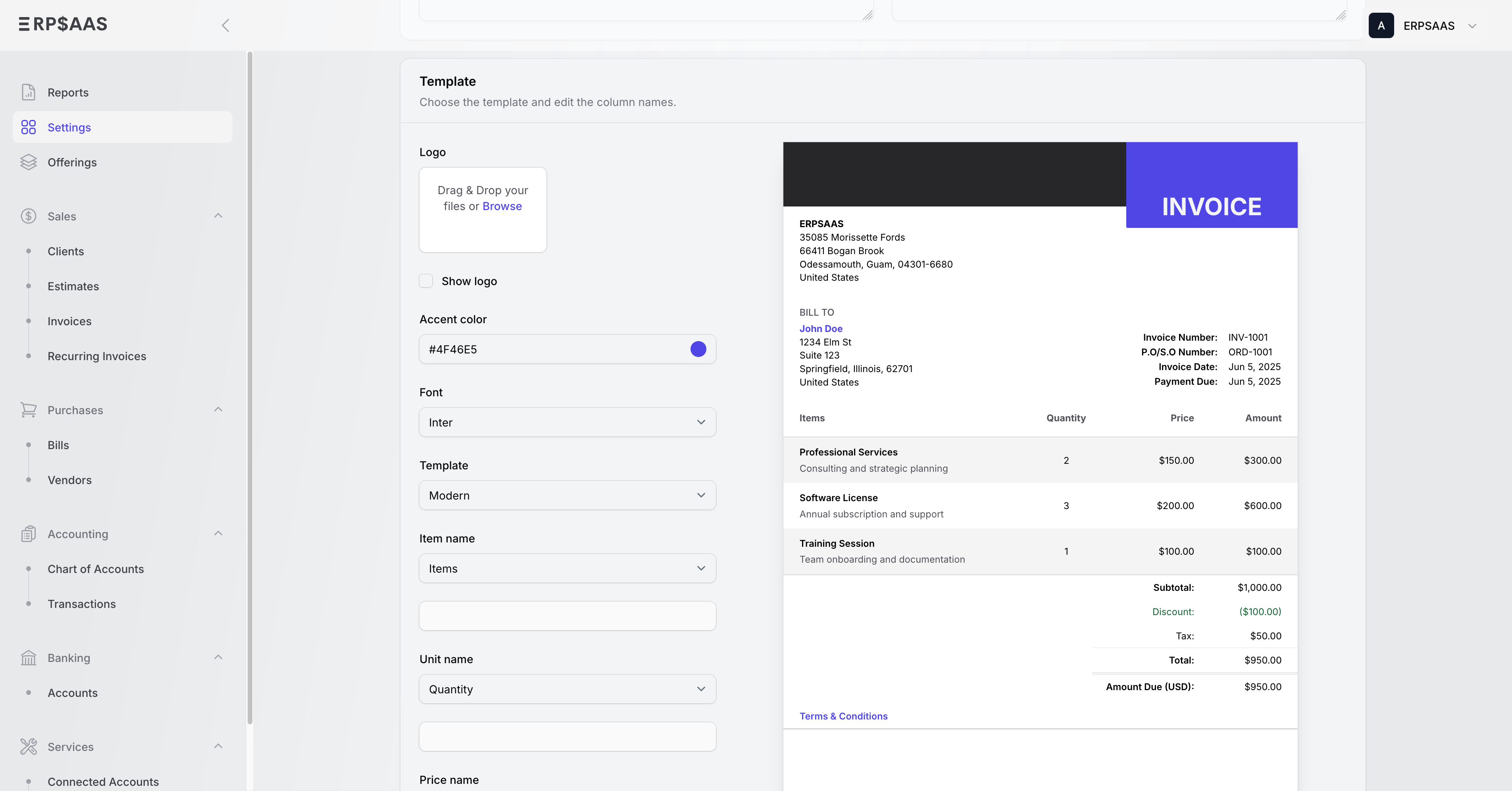Click the Amount Due (USD) label

(x=1149, y=687)
